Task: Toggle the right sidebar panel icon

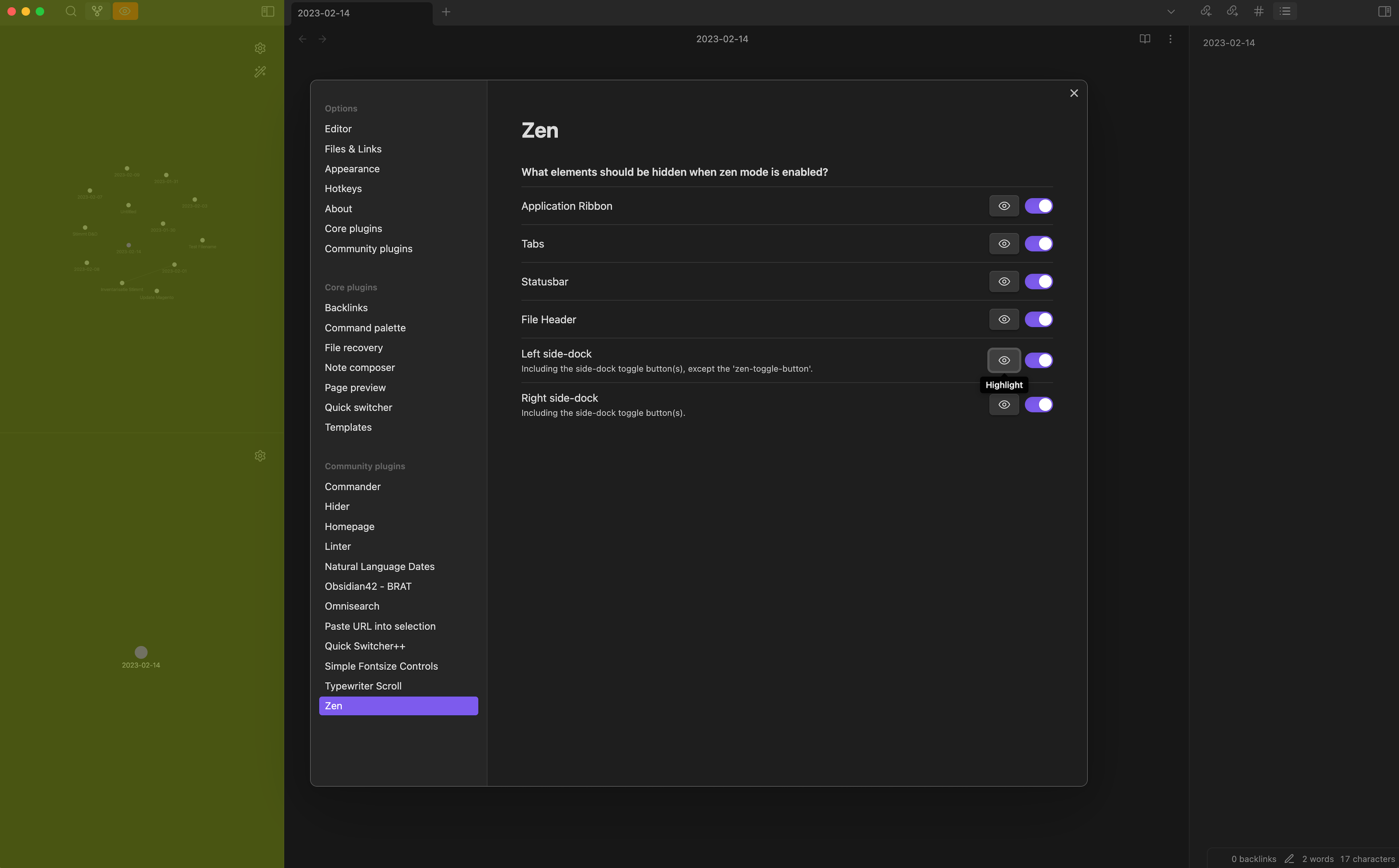Action: point(1384,12)
